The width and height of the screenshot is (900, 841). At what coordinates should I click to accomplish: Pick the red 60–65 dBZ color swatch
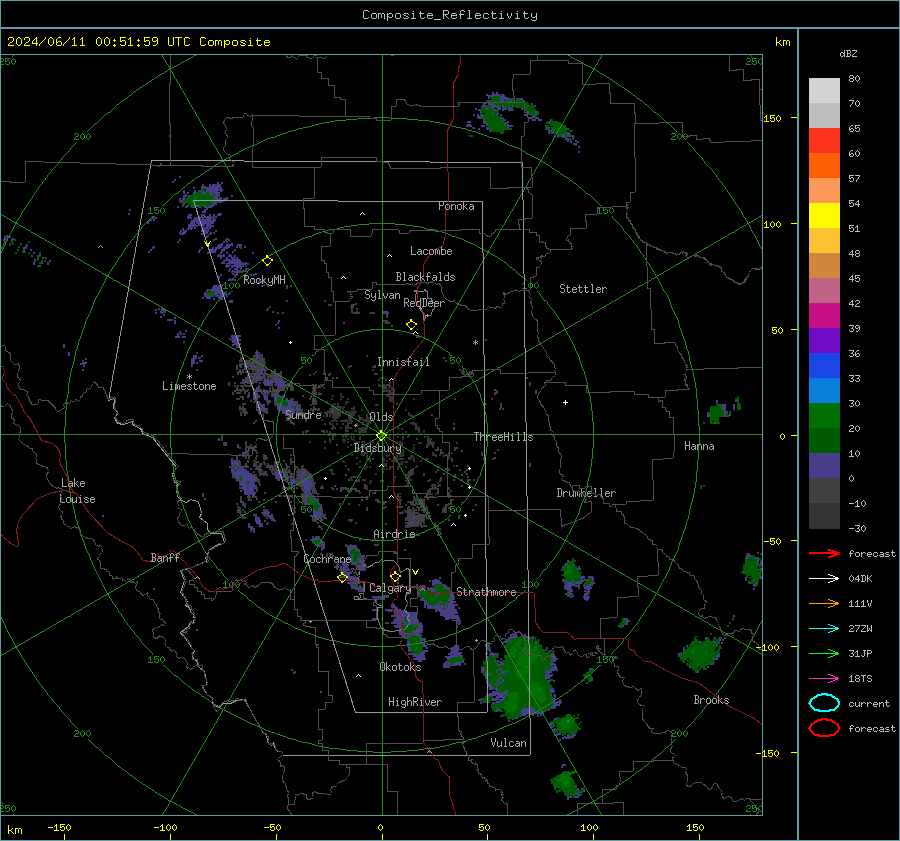(x=824, y=141)
